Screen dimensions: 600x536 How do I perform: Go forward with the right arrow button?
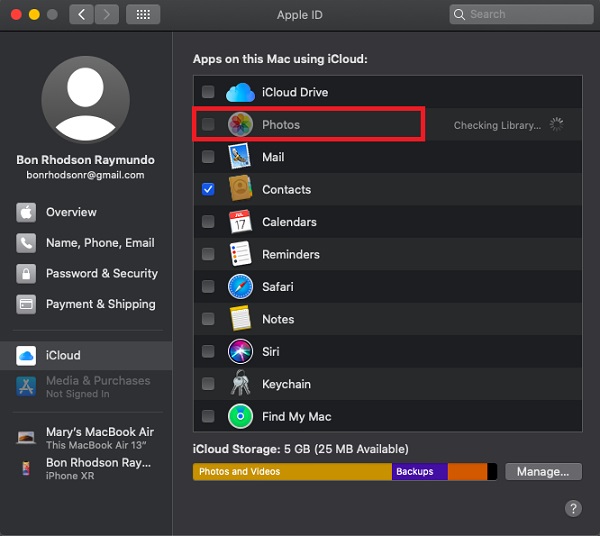point(106,15)
